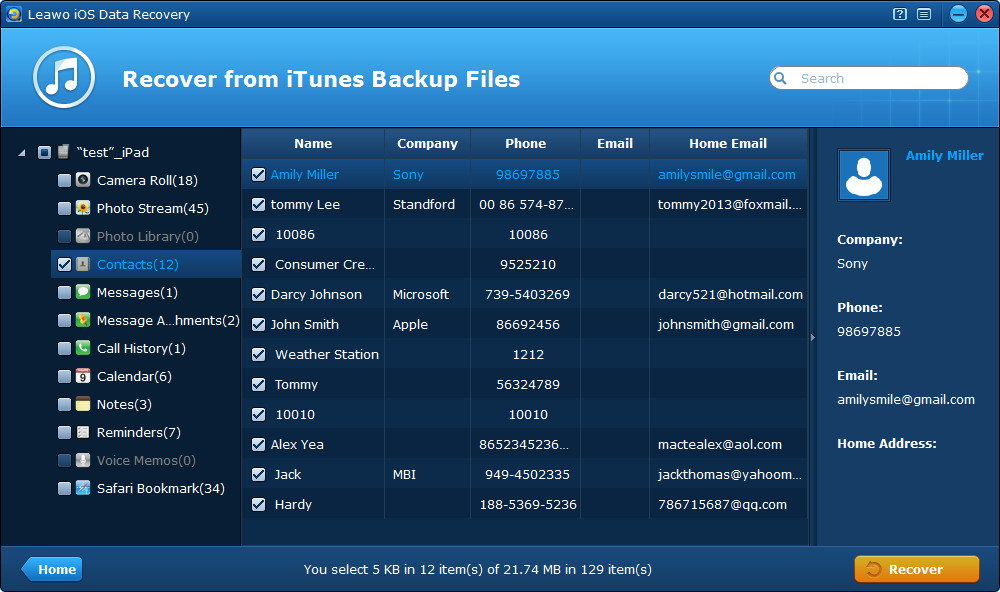The width and height of the screenshot is (1000, 592).
Task: Click the Photo Stream sunflower icon
Action: [x=83, y=208]
